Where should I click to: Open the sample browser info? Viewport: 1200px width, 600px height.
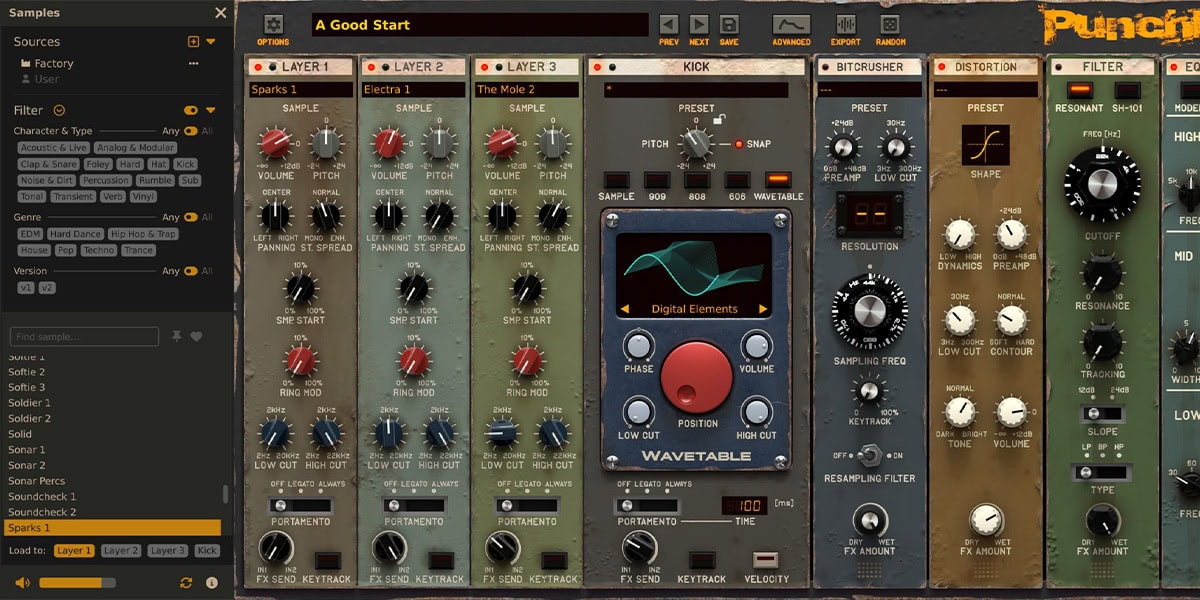tap(212, 582)
